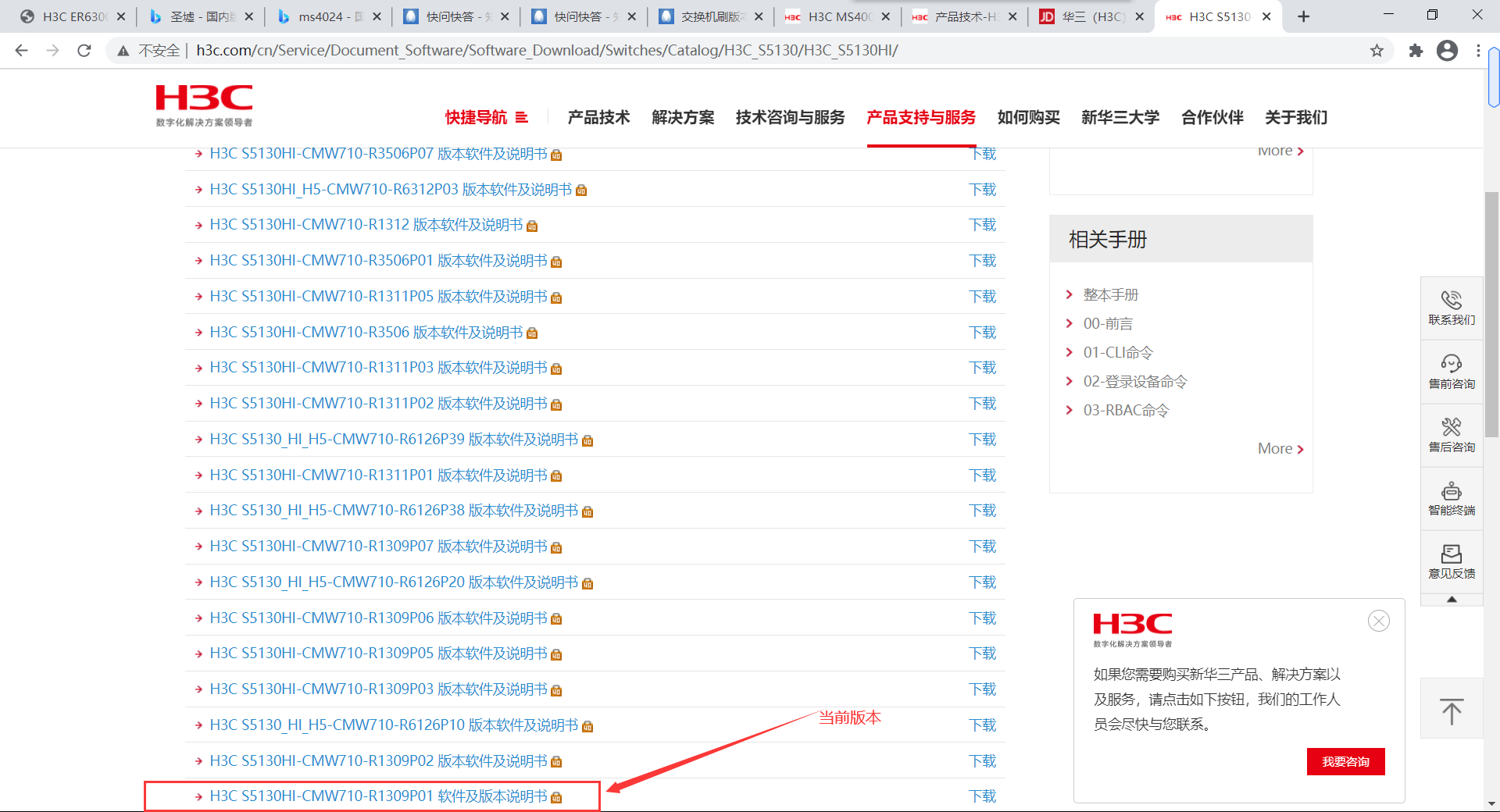Click 下载 for R1311P05 version
The width and height of the screenshot is (1500, 812).
pyautogui.click(x=983, y=297)
